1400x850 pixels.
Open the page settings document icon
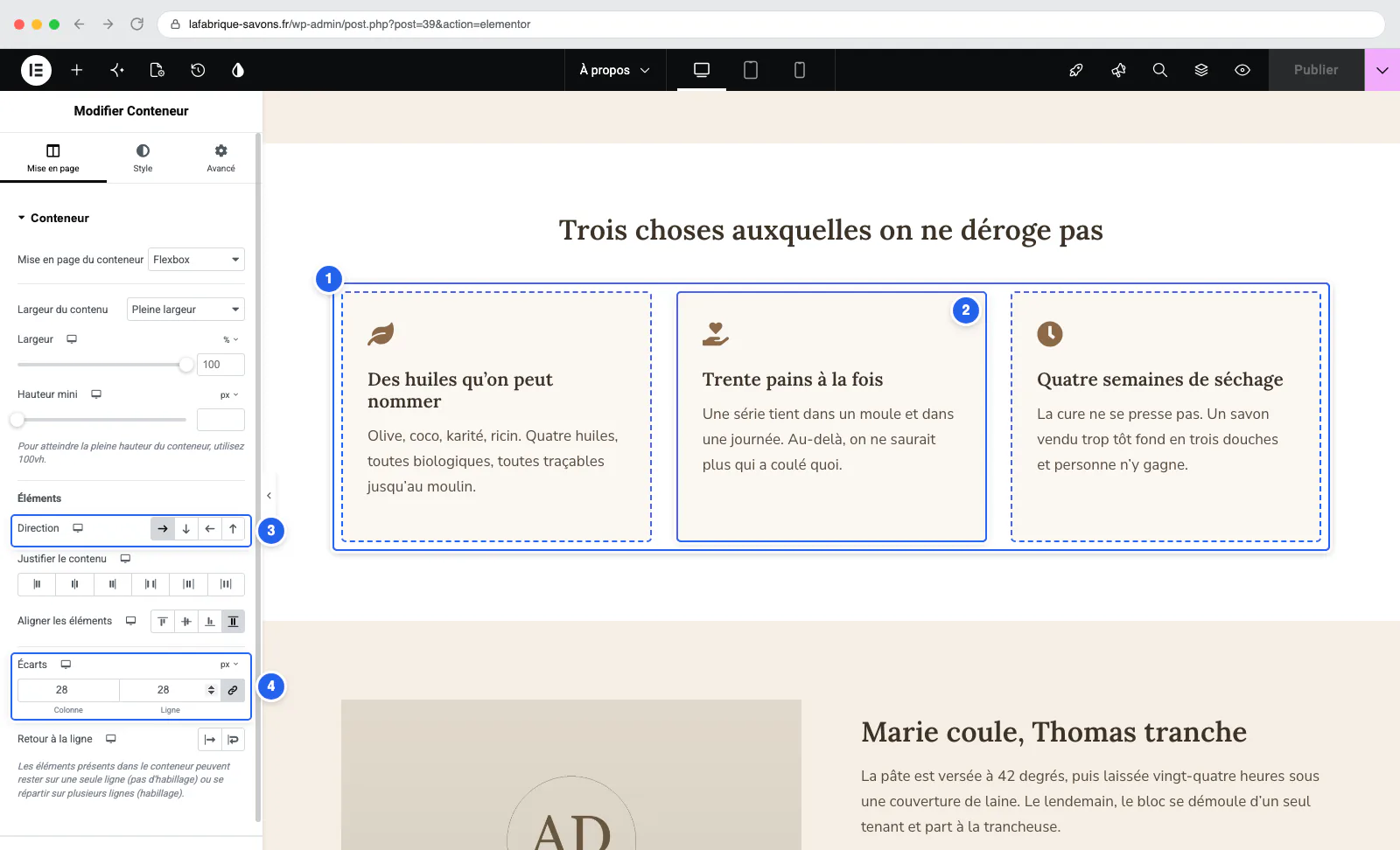pyautogui.click(x=157, y=70)
